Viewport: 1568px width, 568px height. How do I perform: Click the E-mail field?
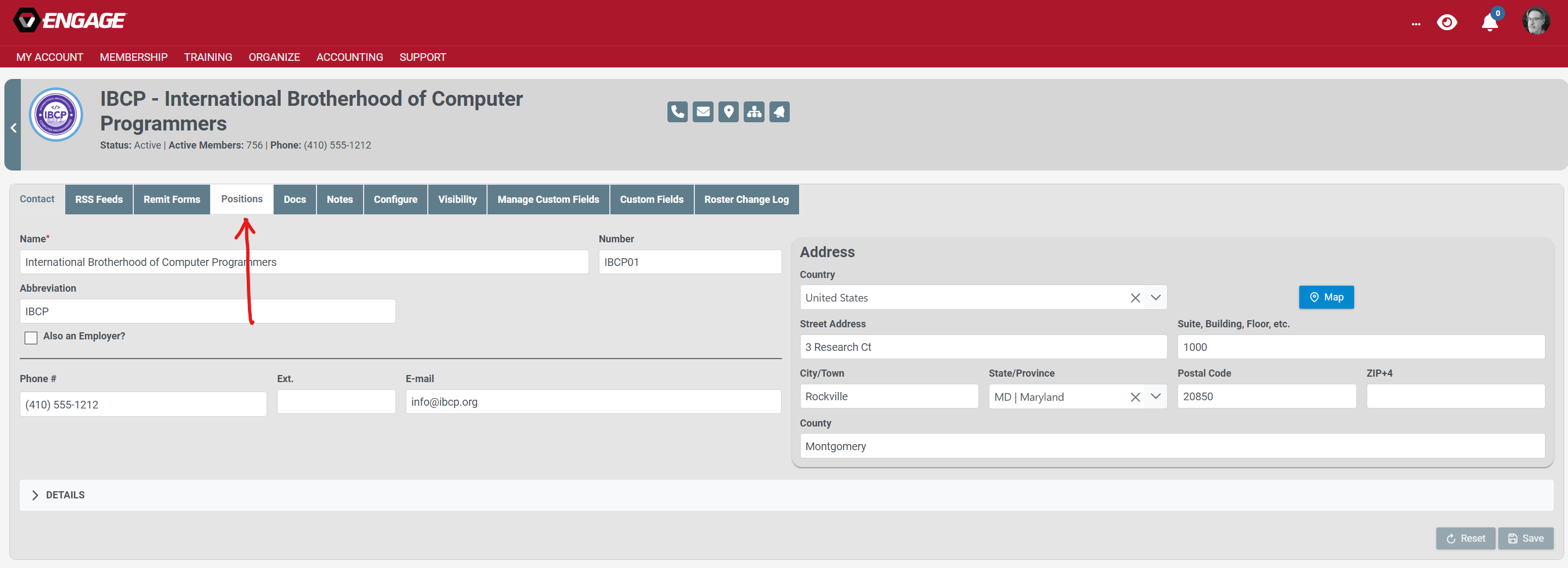pyautogui.click(x=593, y=402)
